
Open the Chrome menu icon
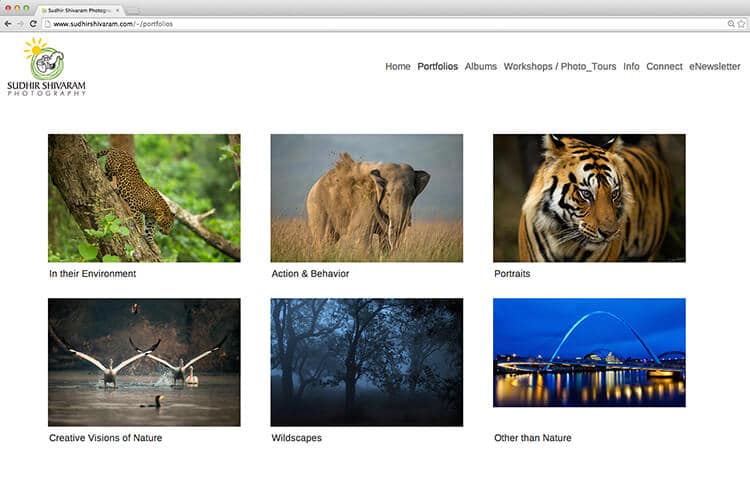pyautogui.click(x=741, y=23)
